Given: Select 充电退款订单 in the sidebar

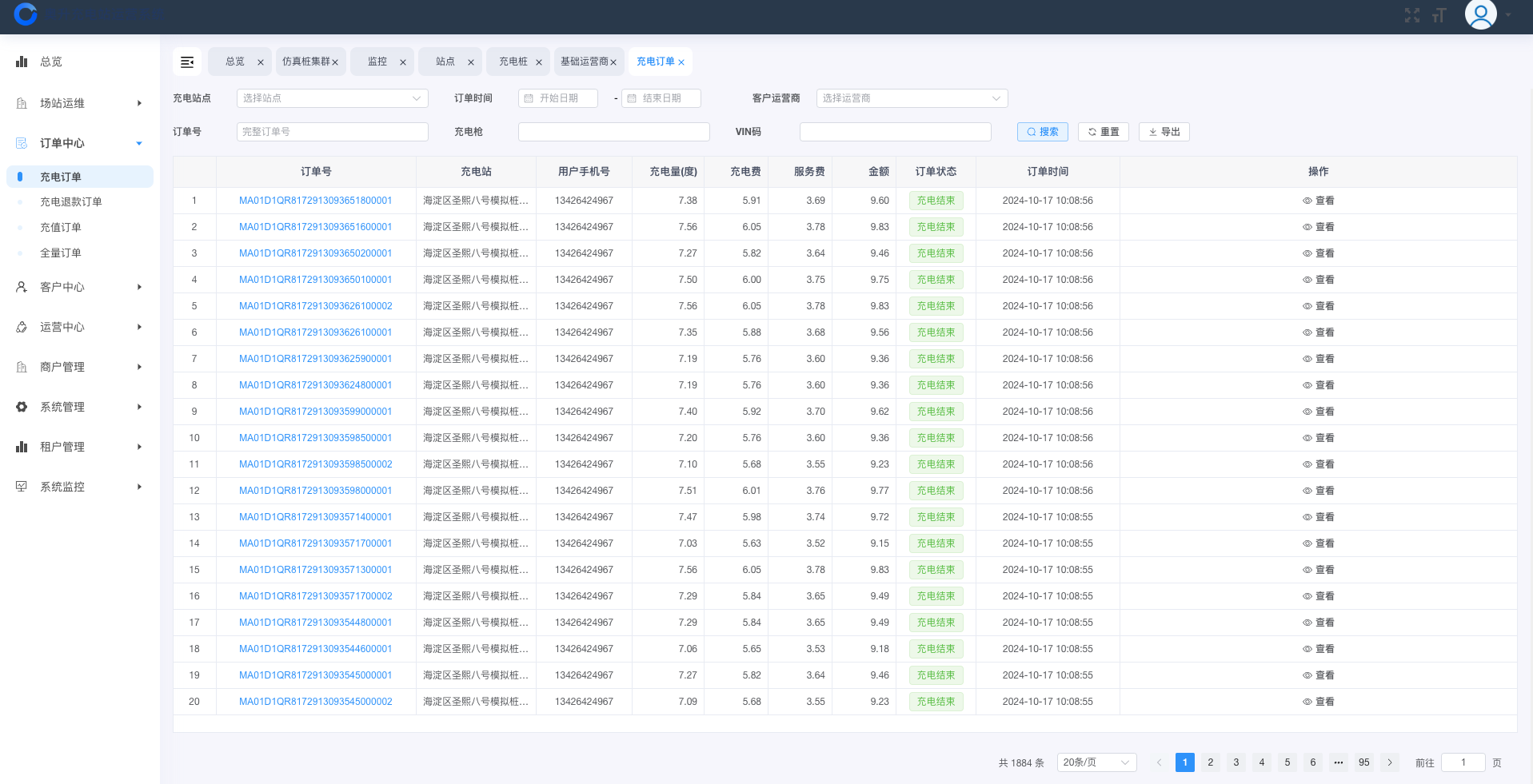Looking at the screenshot, I should pos(71,202).
